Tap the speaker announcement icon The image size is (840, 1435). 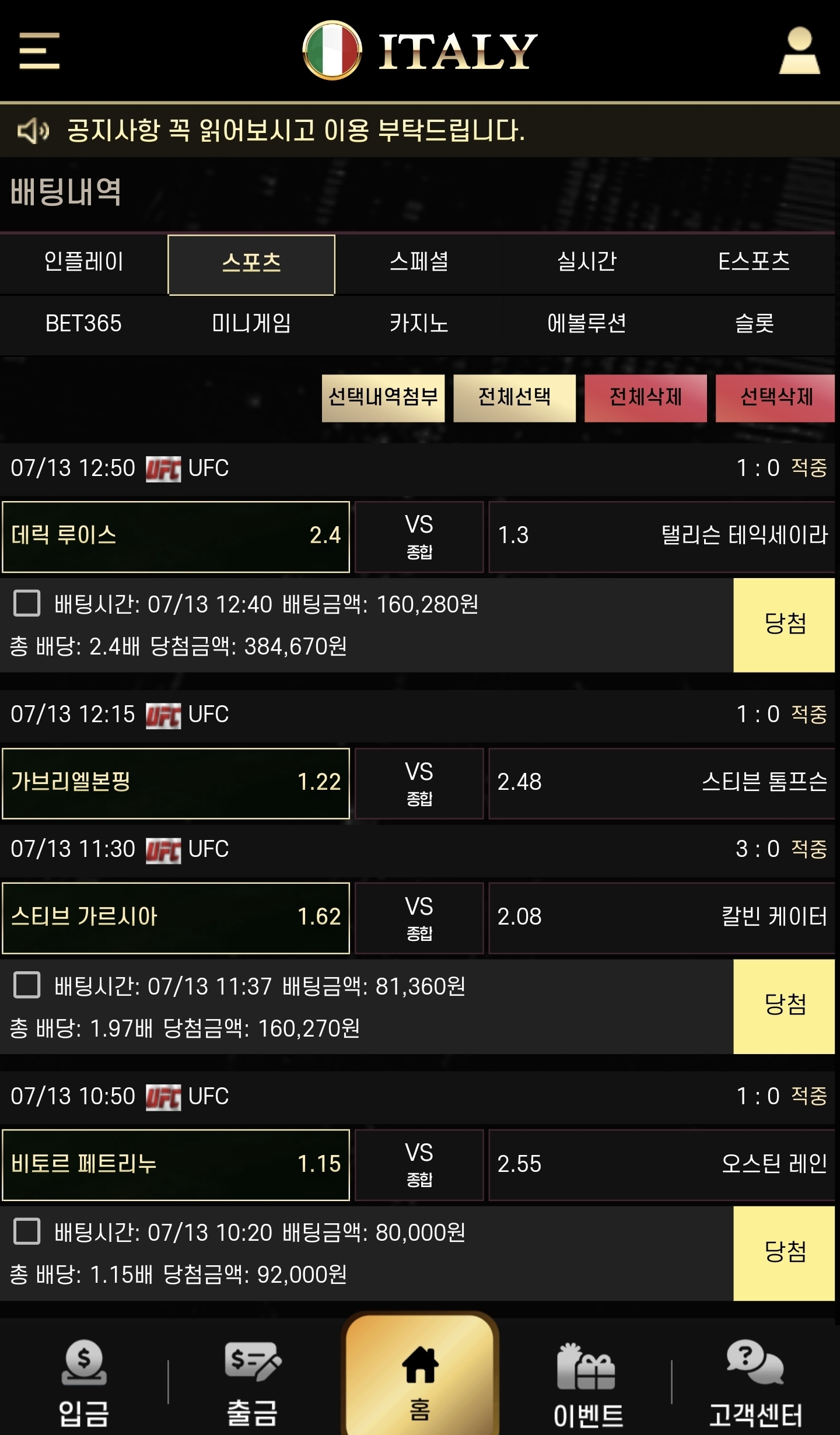(33, 130)
